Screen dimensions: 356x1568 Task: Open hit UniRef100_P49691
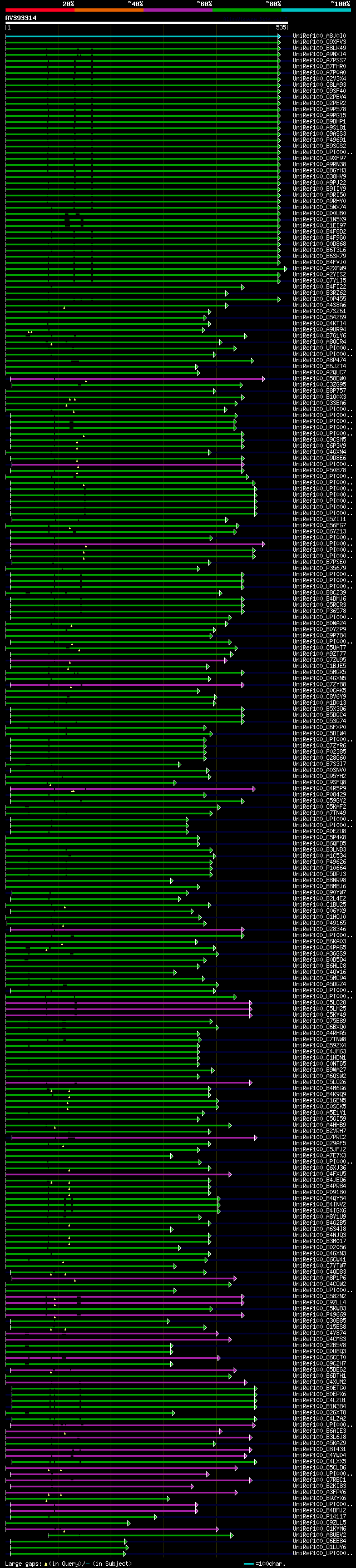319,140
